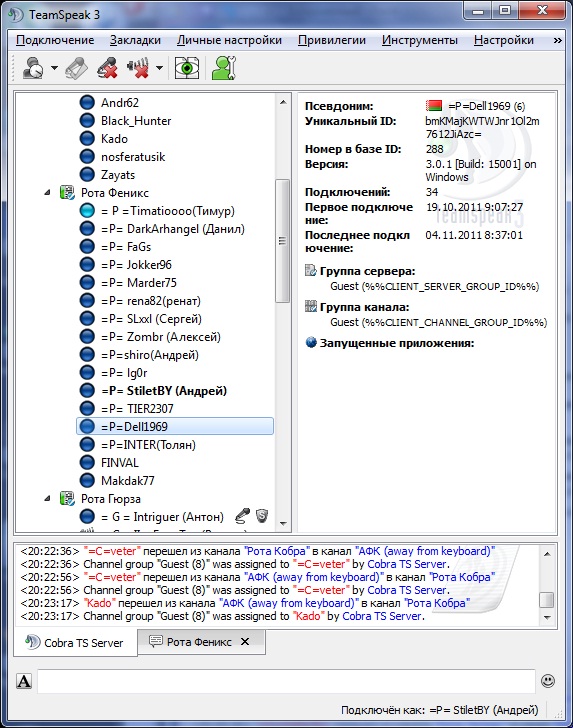Select user Kado in the channel tree
Image resolution: width=573 pixels, height=728 pixels.
pyautogui.click(x=114, y=139)
